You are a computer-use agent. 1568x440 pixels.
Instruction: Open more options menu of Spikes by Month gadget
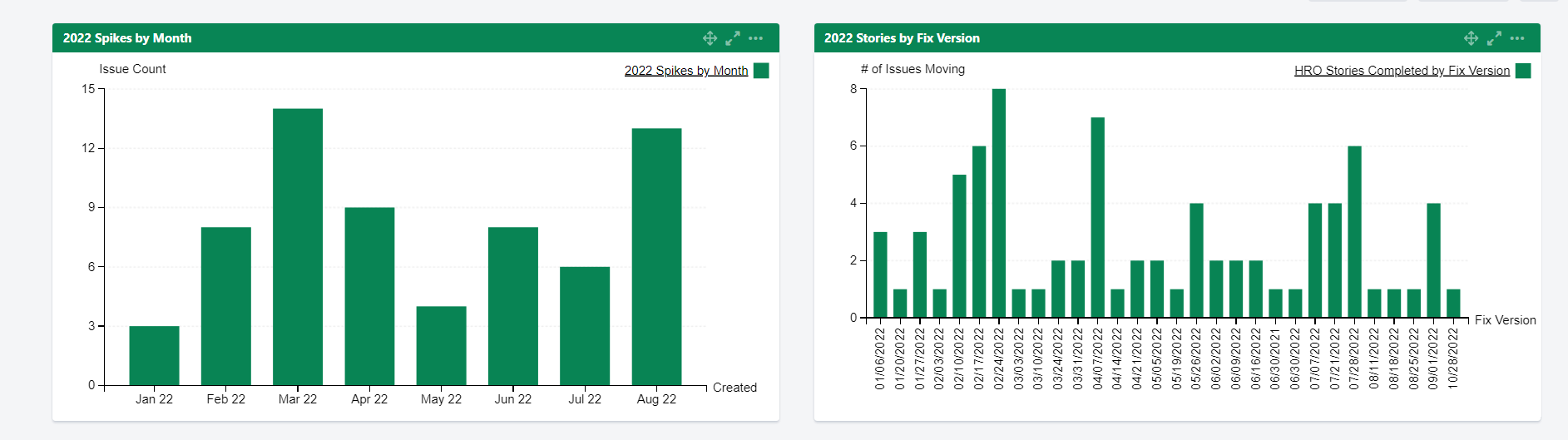tap(755, 38)
